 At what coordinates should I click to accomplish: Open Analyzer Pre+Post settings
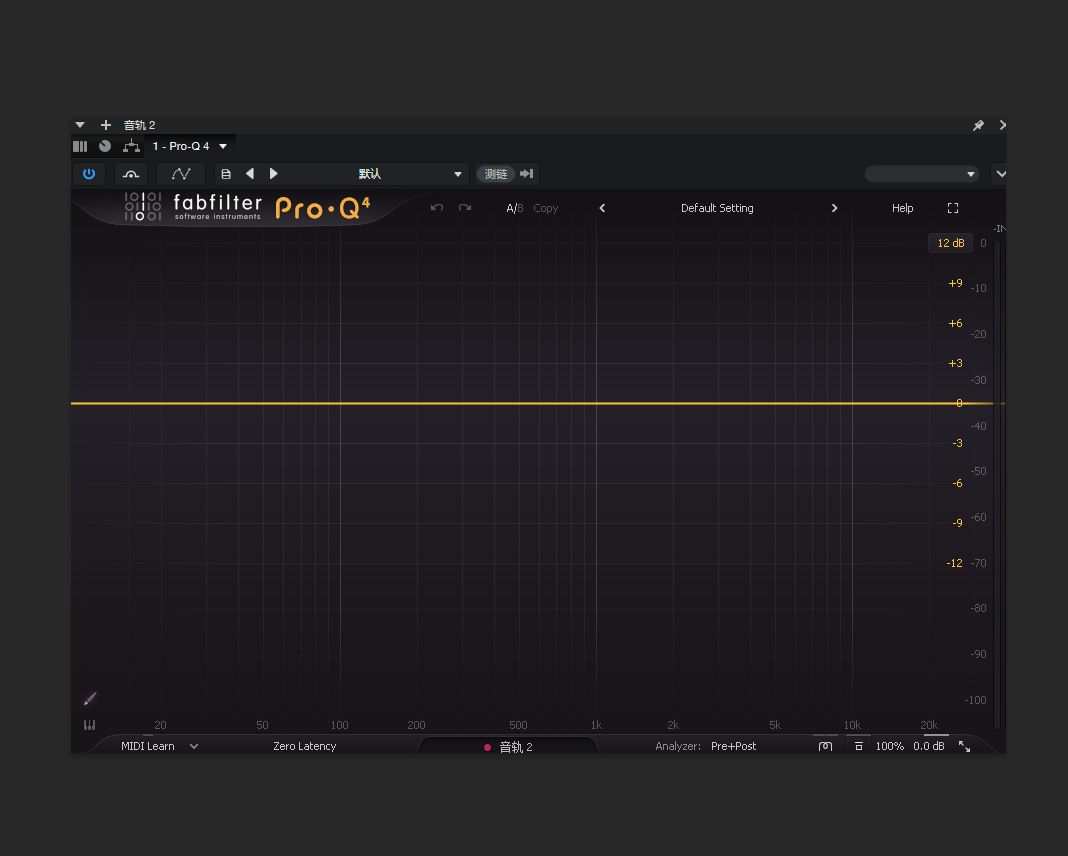[734, 746]
